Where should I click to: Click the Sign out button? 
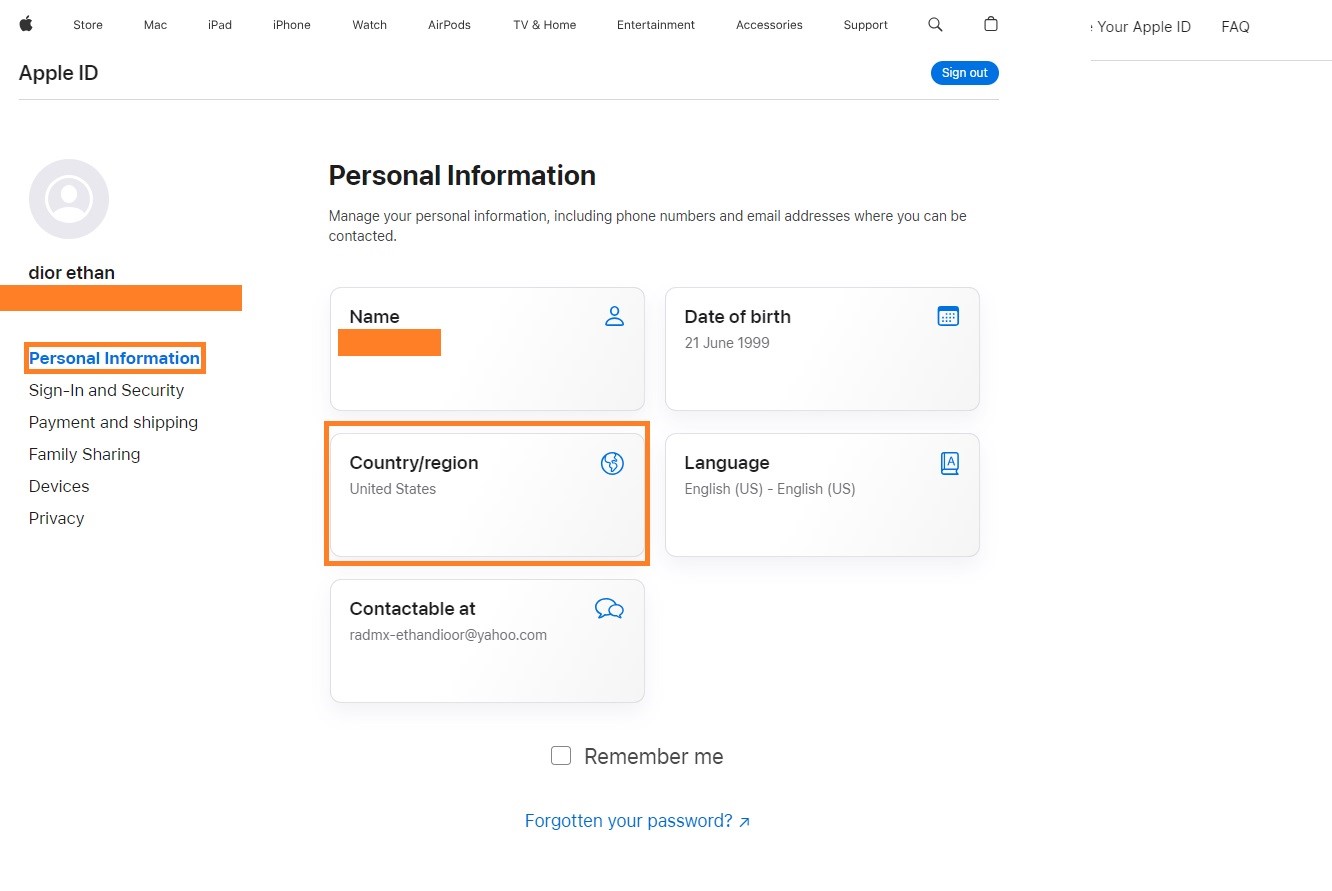964,73
